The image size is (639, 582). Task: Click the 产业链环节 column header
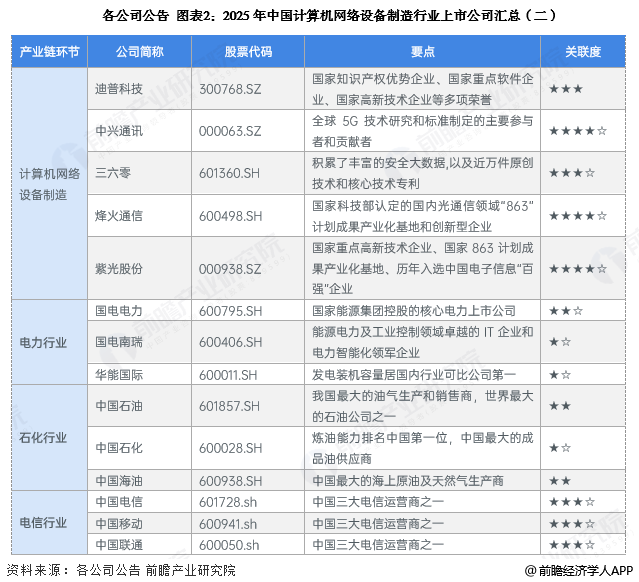[x=49, y=52]
